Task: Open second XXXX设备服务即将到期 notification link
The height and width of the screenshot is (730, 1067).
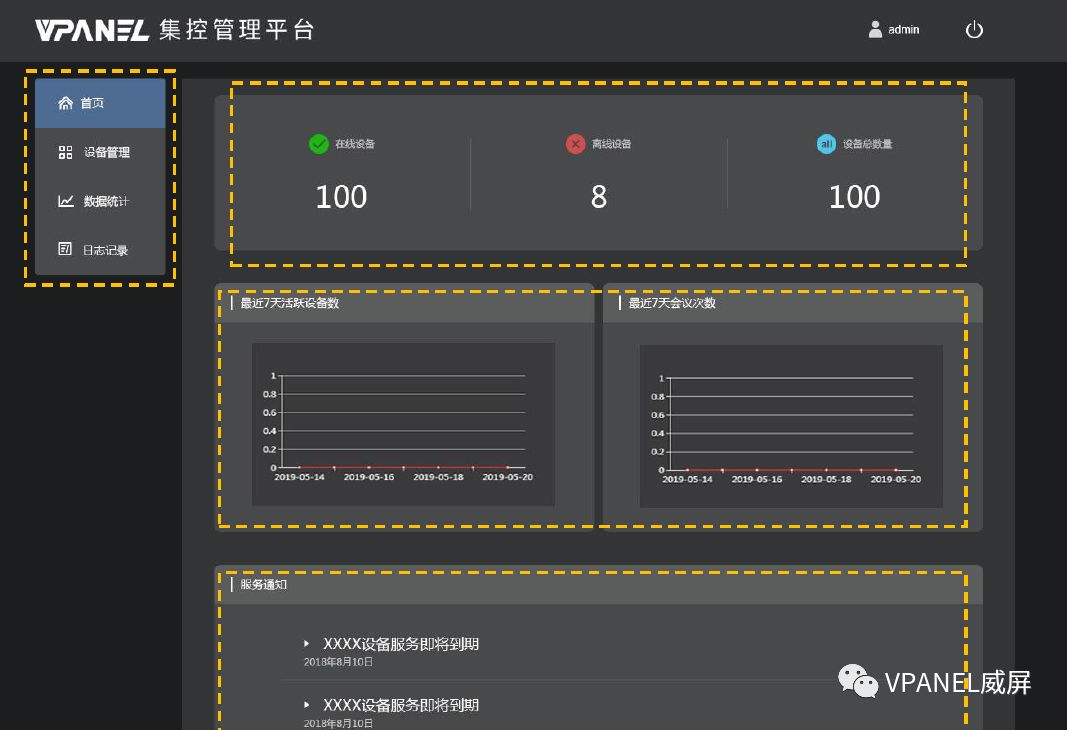Action: click(x=401, y=705)
